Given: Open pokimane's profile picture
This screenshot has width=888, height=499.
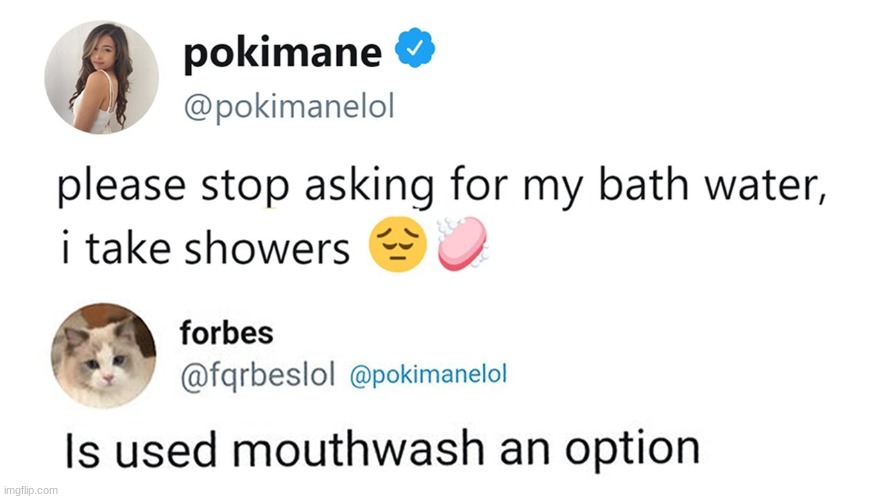Looking at the screenshot, I should [101, 78].
